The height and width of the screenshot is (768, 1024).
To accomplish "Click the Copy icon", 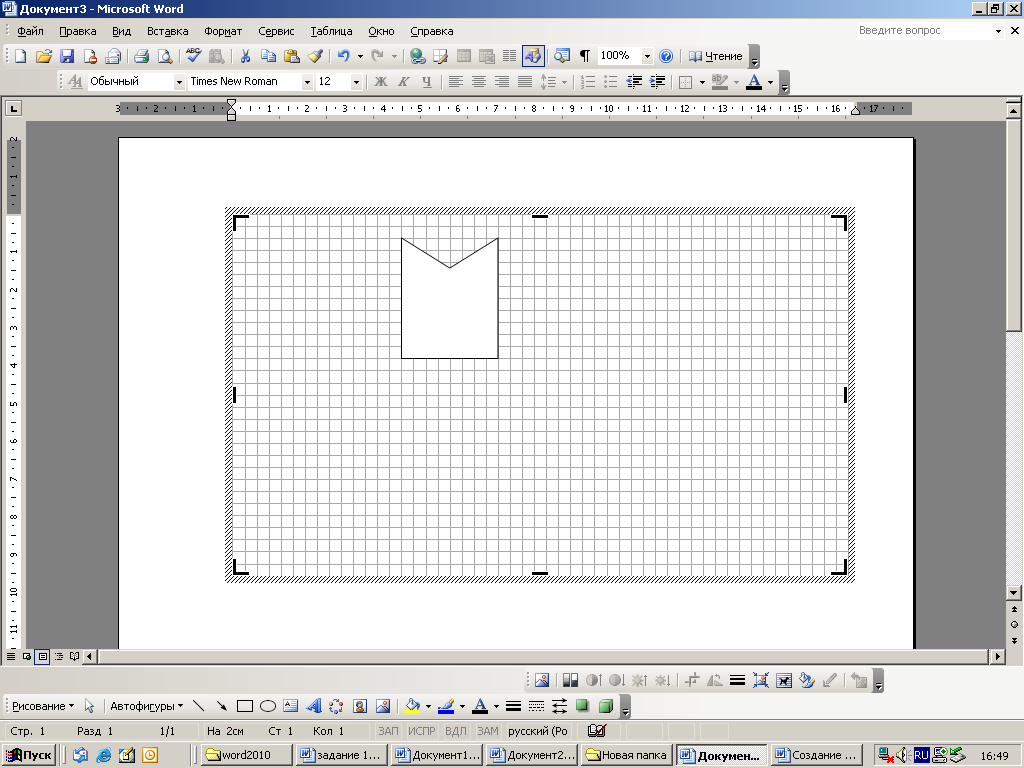I will tap(268, 56).
